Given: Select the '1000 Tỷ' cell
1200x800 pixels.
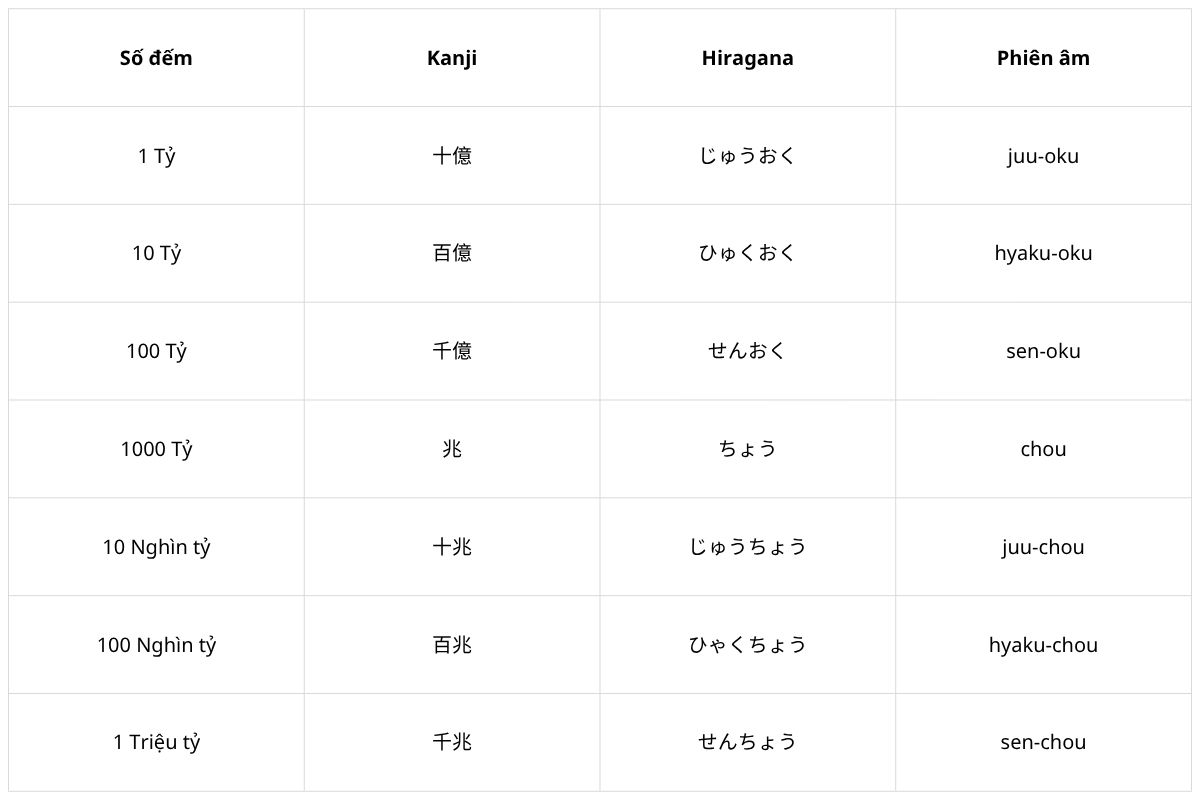Looking at the screenshot, I should pyautogui.click(x=156, y=449).
